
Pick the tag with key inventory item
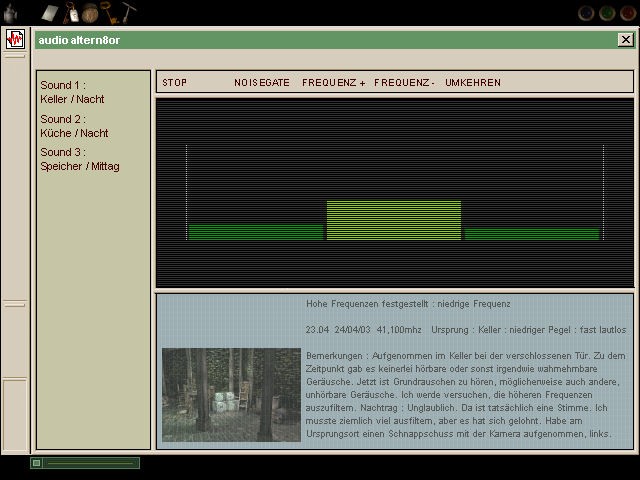[x=72, y=13]
